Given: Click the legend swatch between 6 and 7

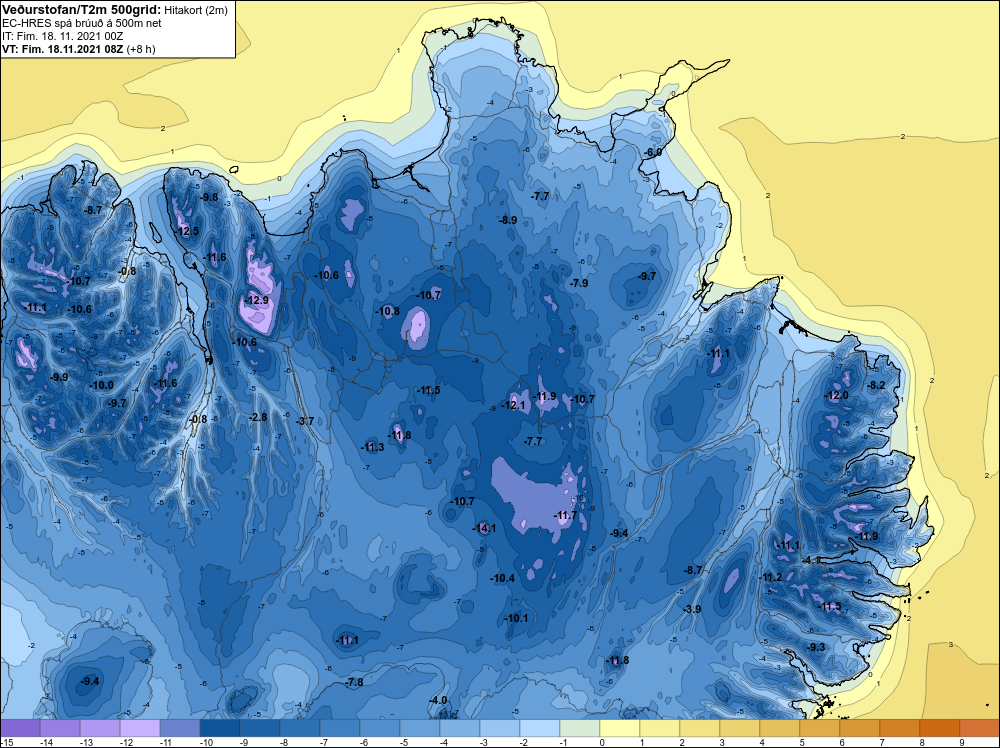Looking at the screenshot, I should 860,728.
